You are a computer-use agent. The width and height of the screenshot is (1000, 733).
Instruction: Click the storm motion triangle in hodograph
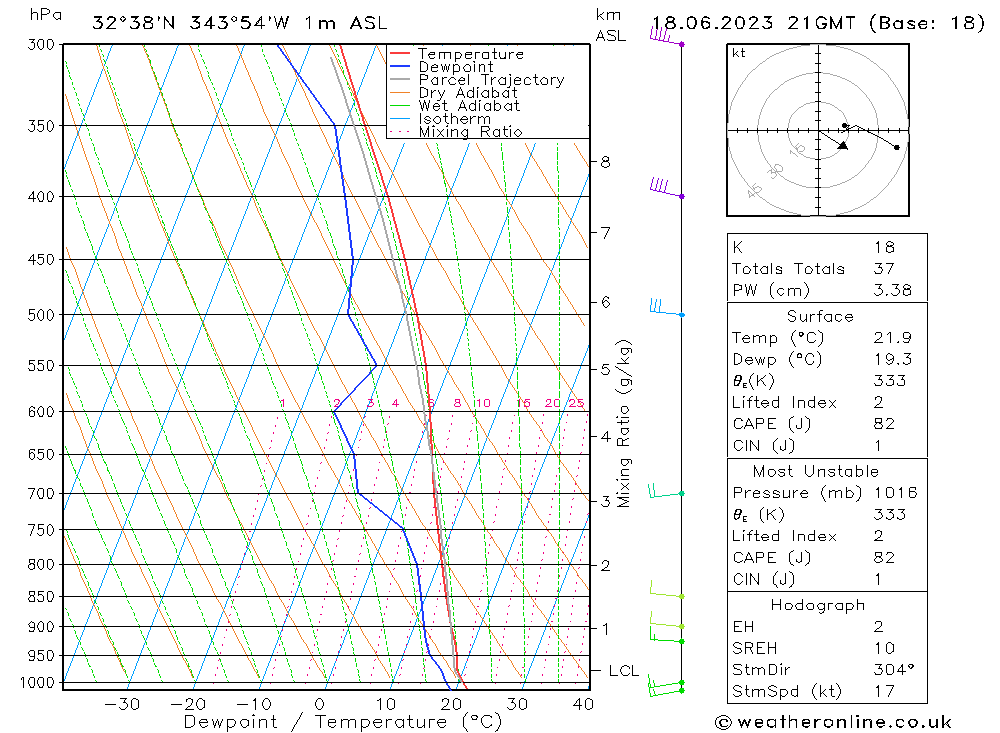[x=842, y=145]
